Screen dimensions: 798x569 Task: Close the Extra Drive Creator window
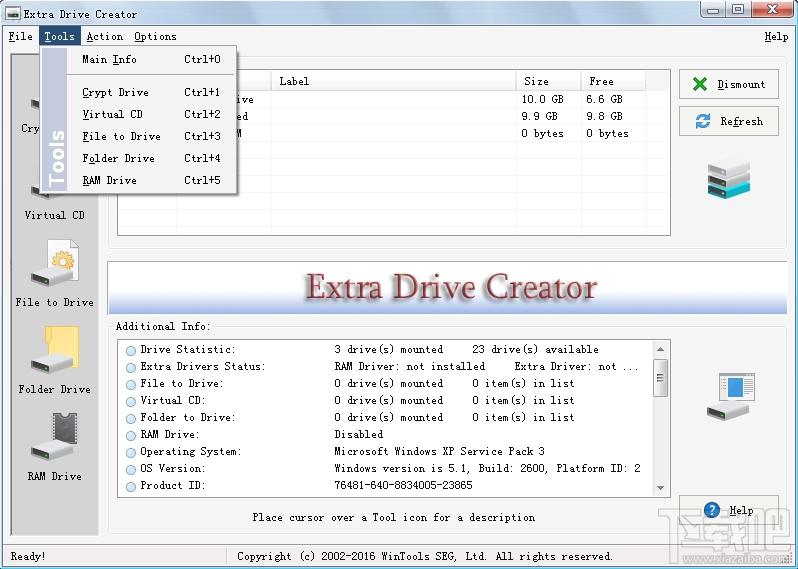point(772,10)
